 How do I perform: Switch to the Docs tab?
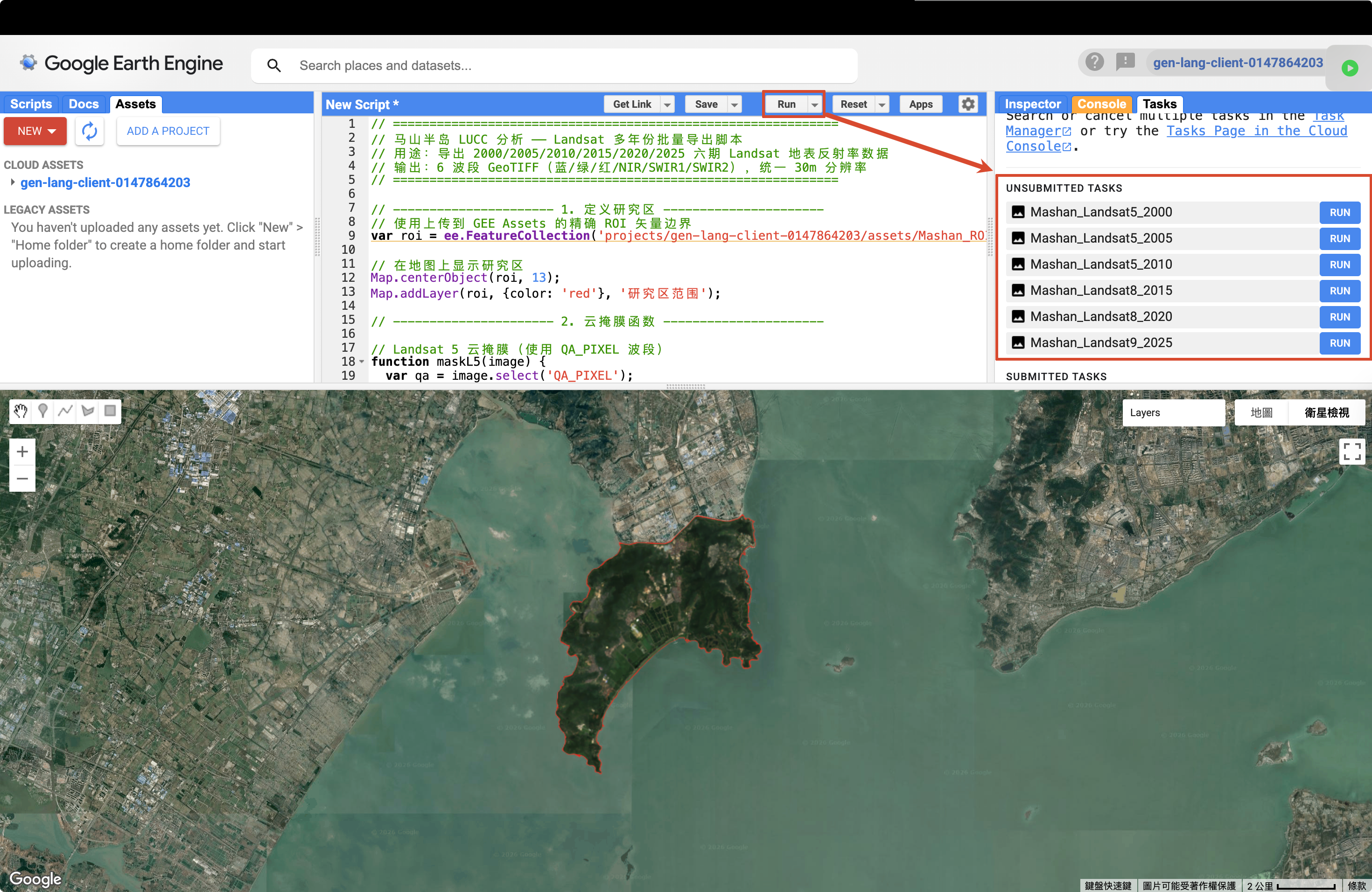tap(84, 105)
